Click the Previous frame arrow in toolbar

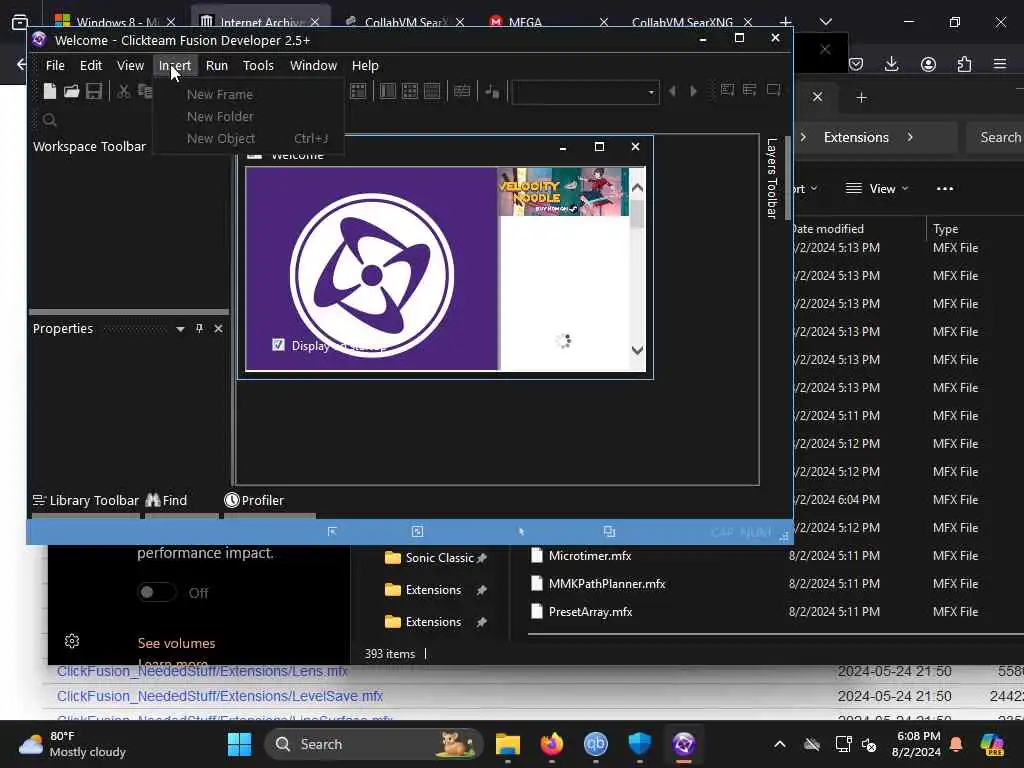[672, 91]
